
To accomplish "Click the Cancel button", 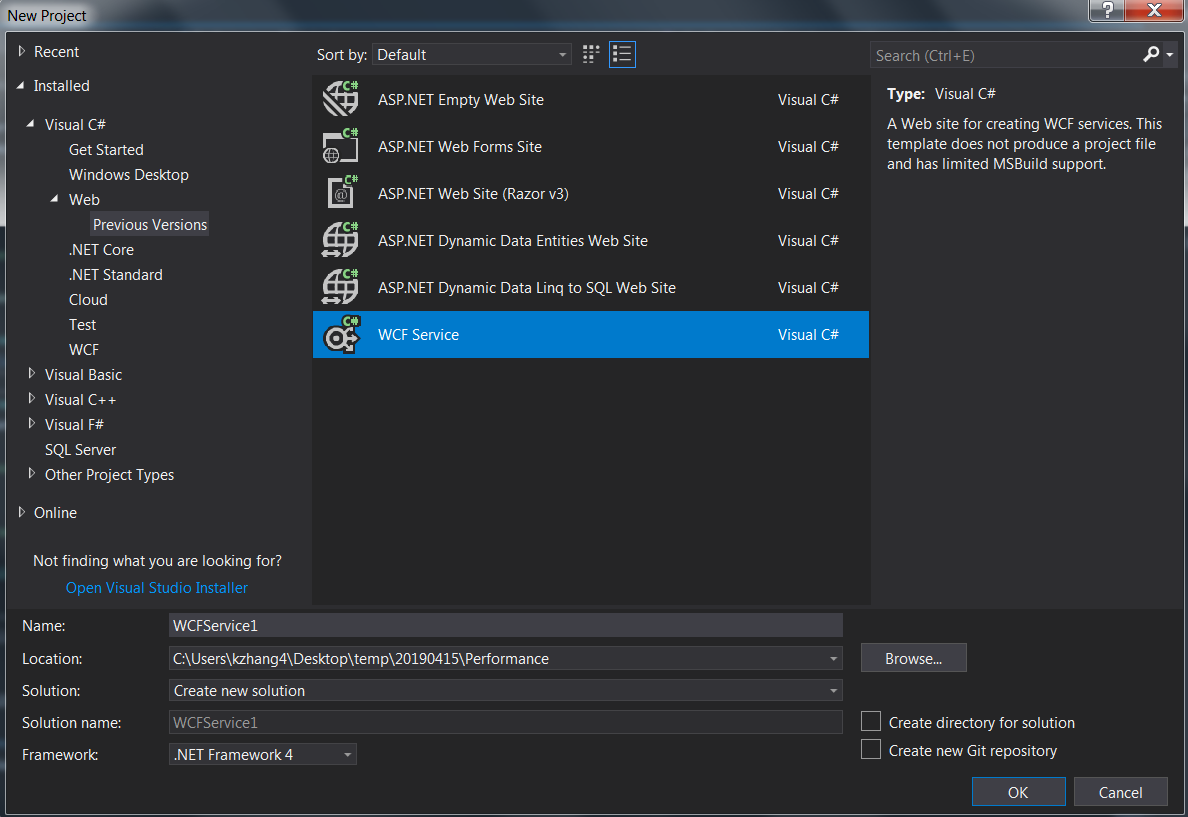I will (1120, 792).
